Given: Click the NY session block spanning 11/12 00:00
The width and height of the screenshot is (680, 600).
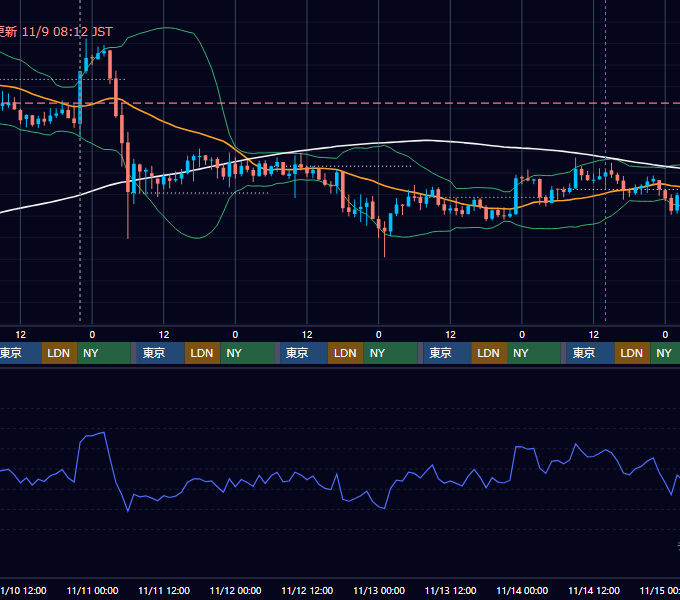Looking at the screenshot, I should pos(247,353).
